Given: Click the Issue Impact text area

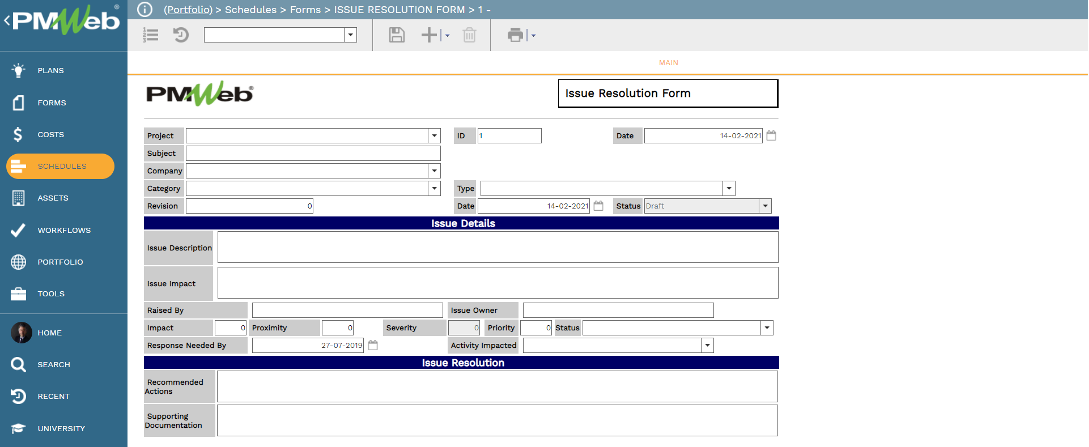Looking at the screenshot, I should tap(498, 282).
